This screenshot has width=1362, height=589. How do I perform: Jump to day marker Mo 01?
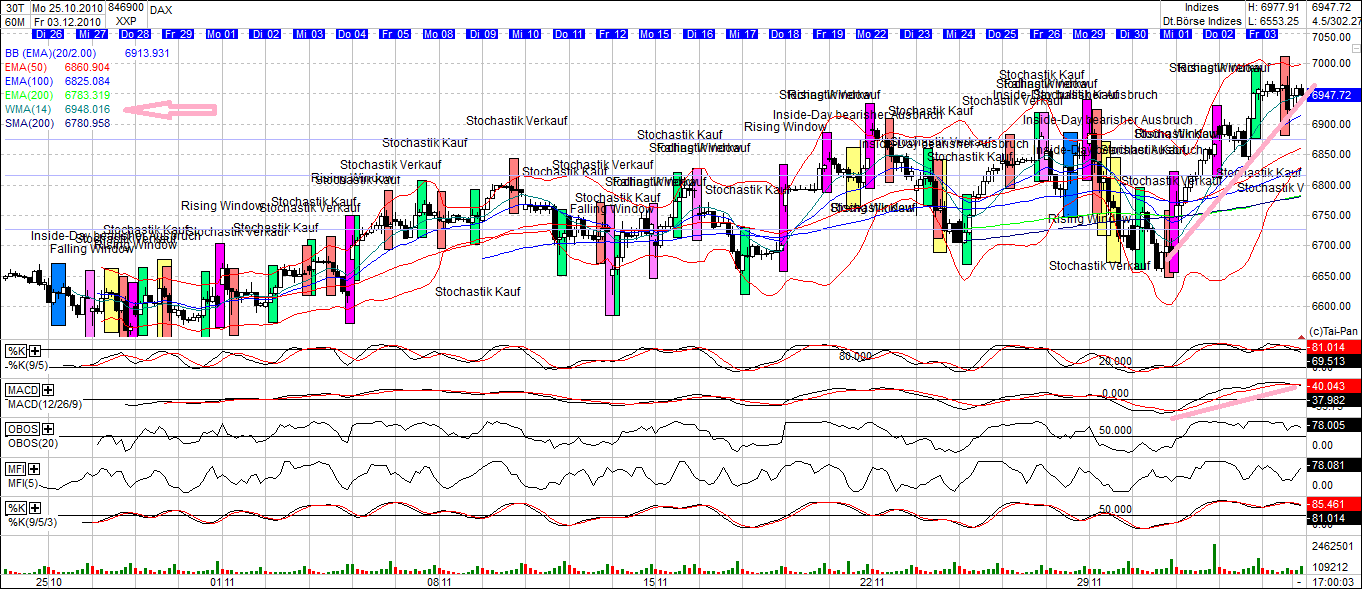click(x=222, y=34)
